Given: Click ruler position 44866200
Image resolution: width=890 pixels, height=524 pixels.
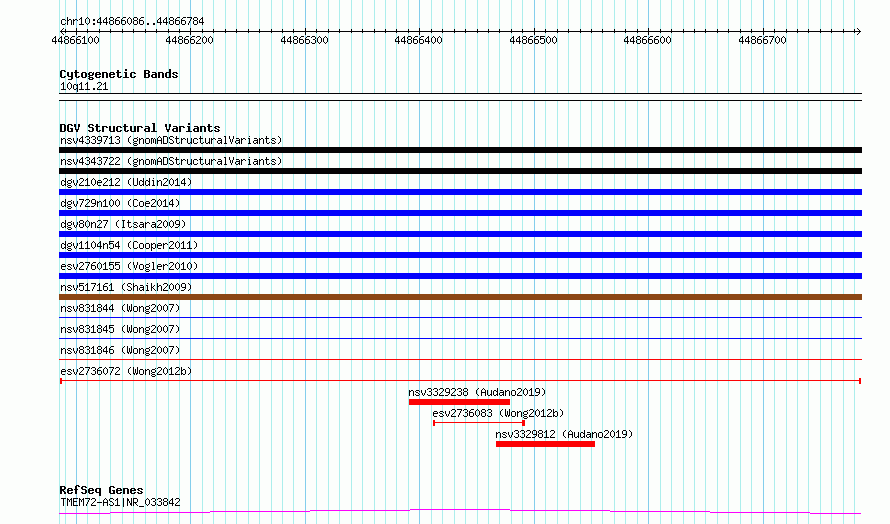Looking at the screenshot, I should coord(190,40).
